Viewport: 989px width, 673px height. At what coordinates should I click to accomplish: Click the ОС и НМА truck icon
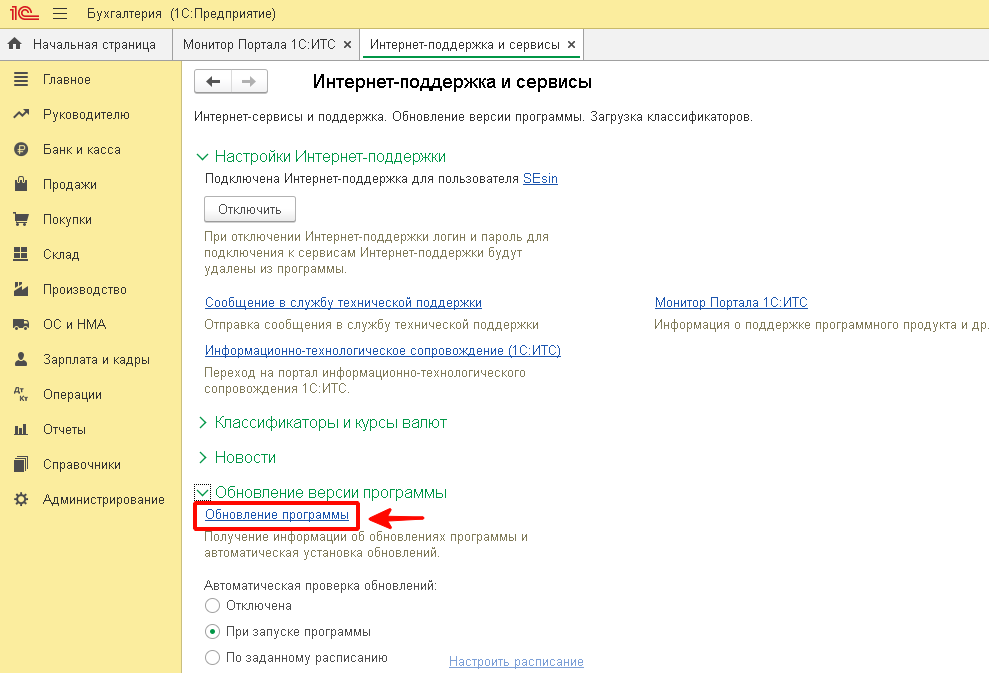[21, 324]
